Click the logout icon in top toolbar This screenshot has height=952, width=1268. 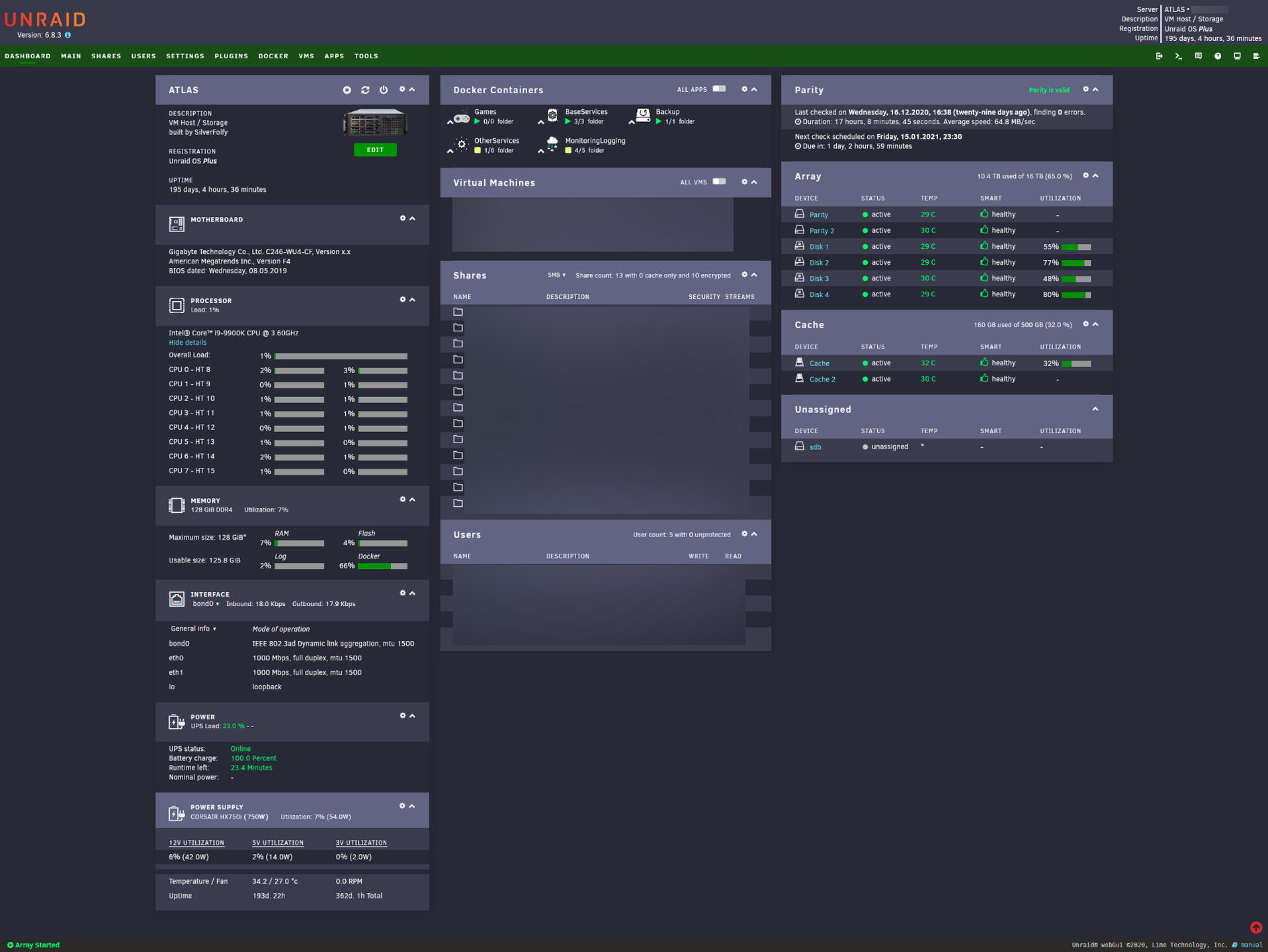[1159, 56]
